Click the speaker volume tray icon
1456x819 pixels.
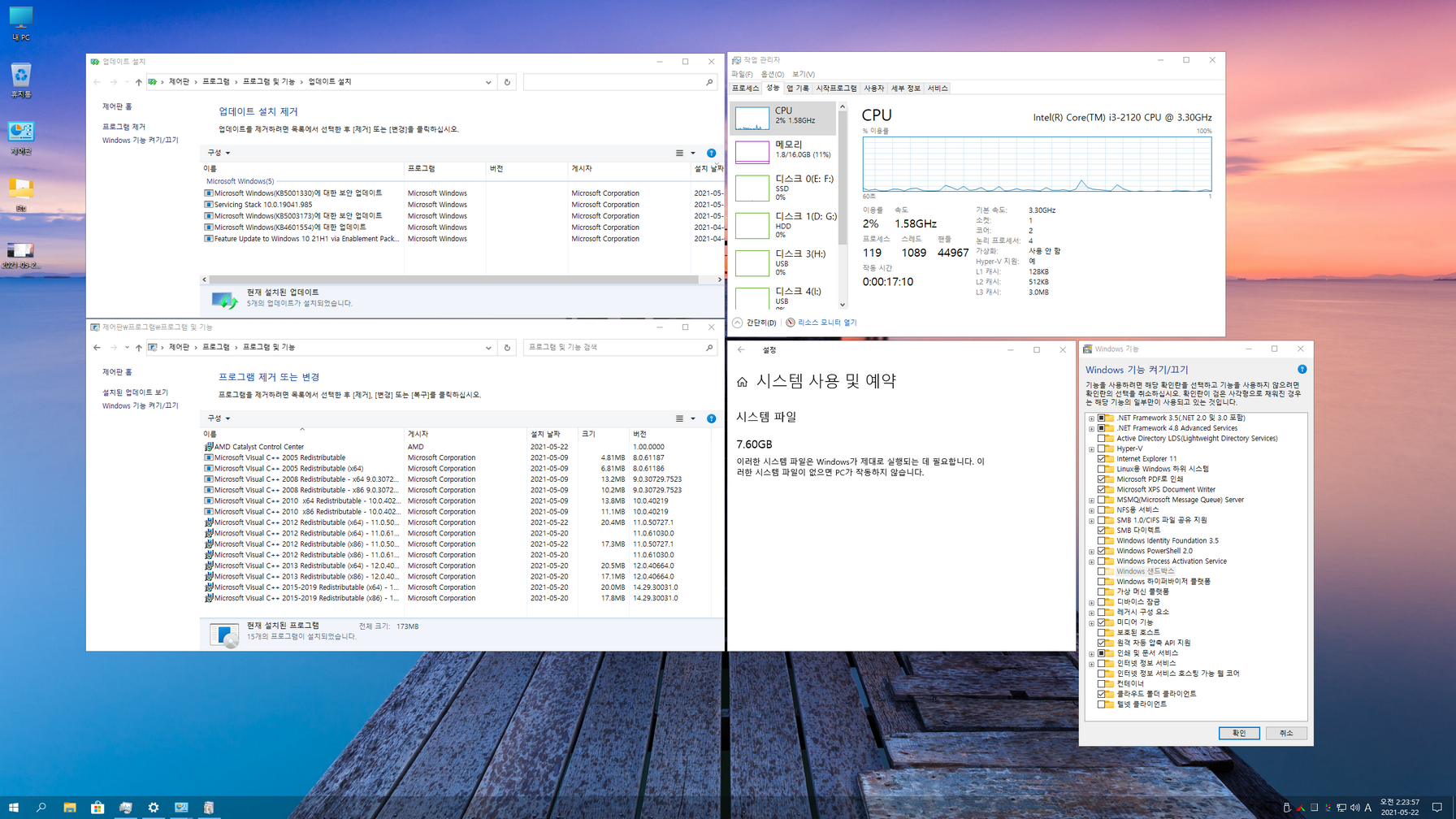(x=1354, y=808)
